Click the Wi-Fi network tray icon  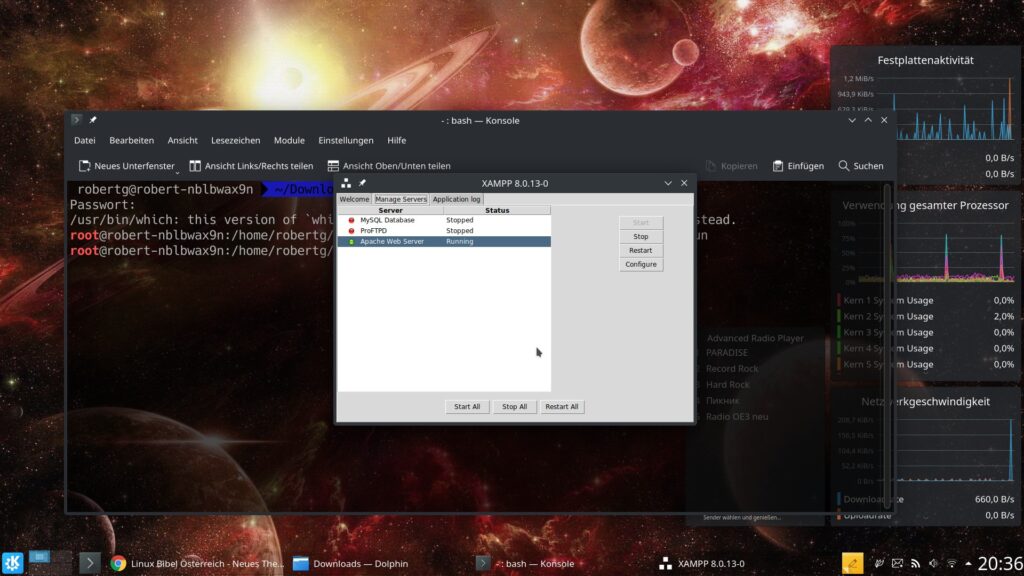[x=952, y=563]
